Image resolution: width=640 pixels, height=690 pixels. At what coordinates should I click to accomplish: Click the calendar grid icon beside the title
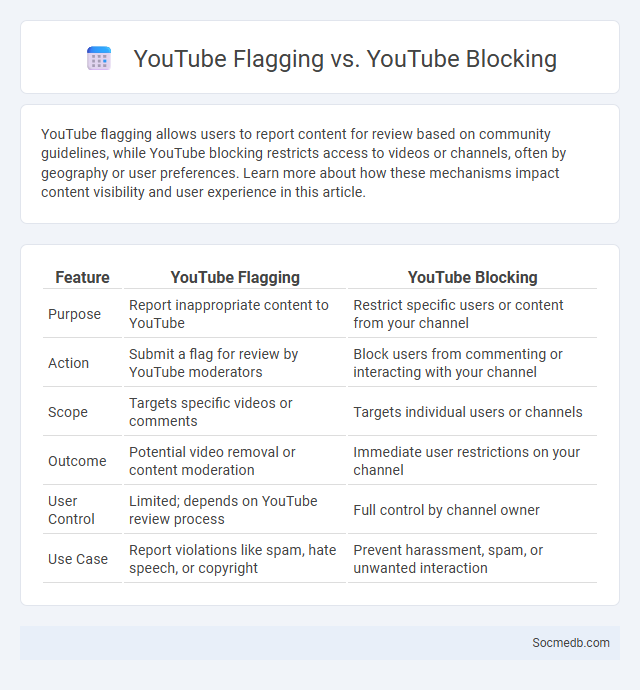[x=99, y=58]
